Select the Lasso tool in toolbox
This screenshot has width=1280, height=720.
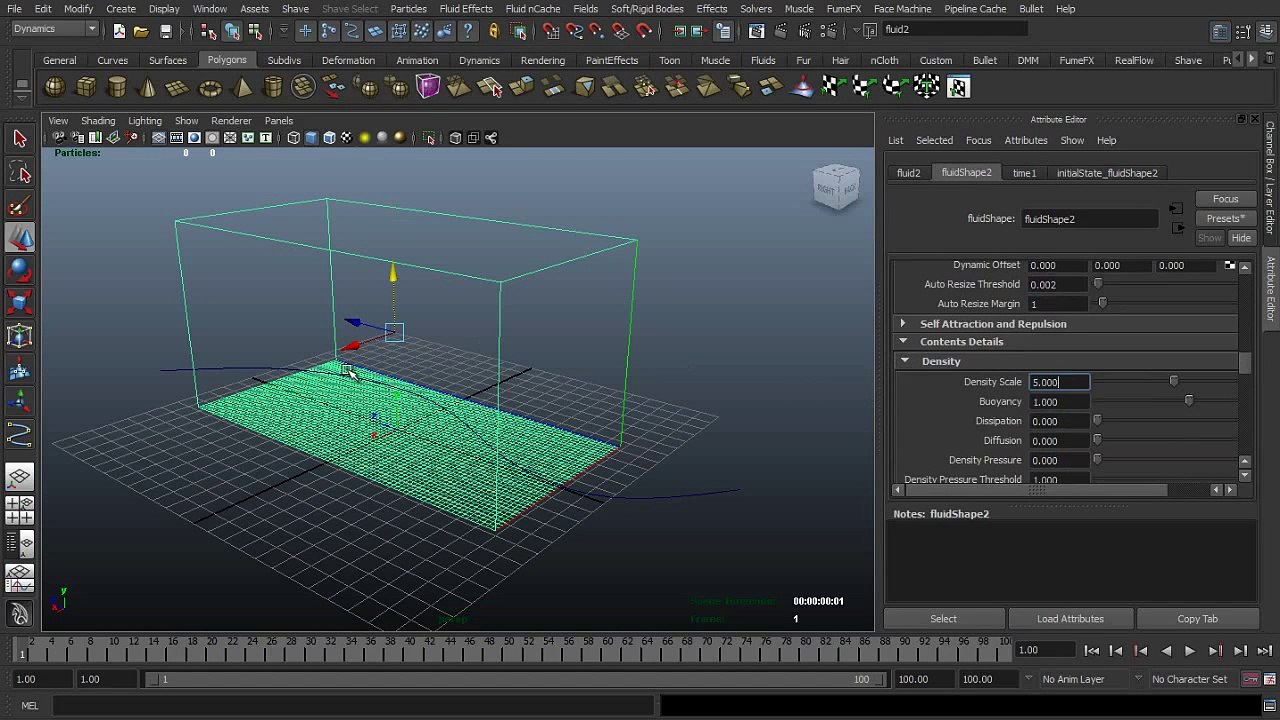click(x=20, y=173)
